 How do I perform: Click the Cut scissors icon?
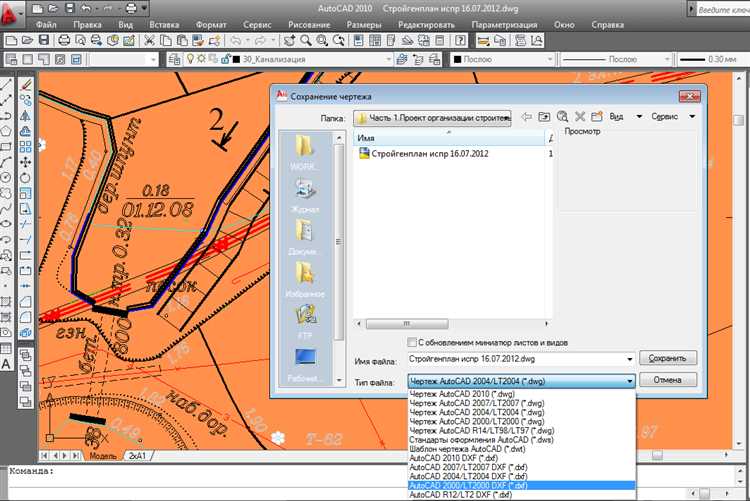pos(149,41)
